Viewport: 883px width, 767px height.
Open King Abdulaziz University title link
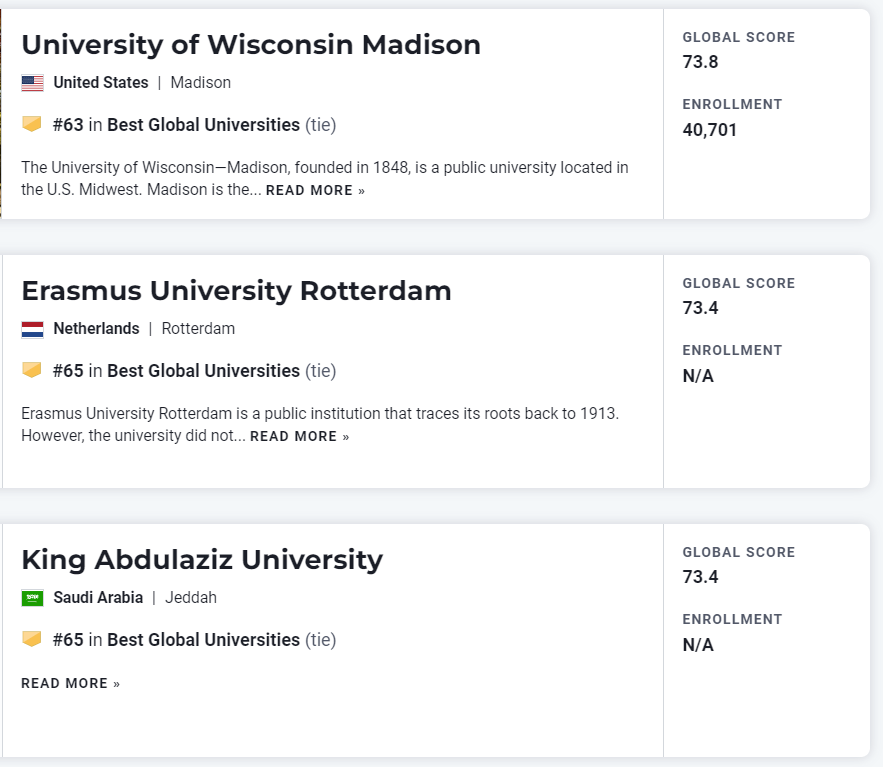pyautogui.click(x=202, y=560)
